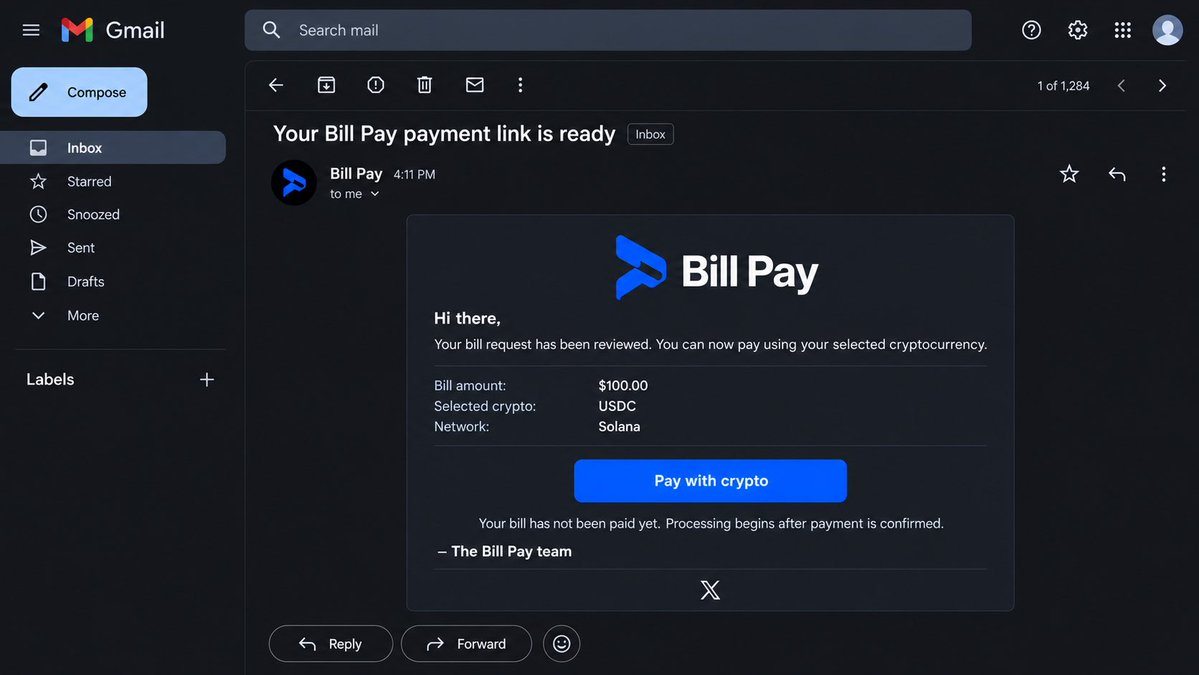Click the Bill Pay sender avatar

point(294,183)
